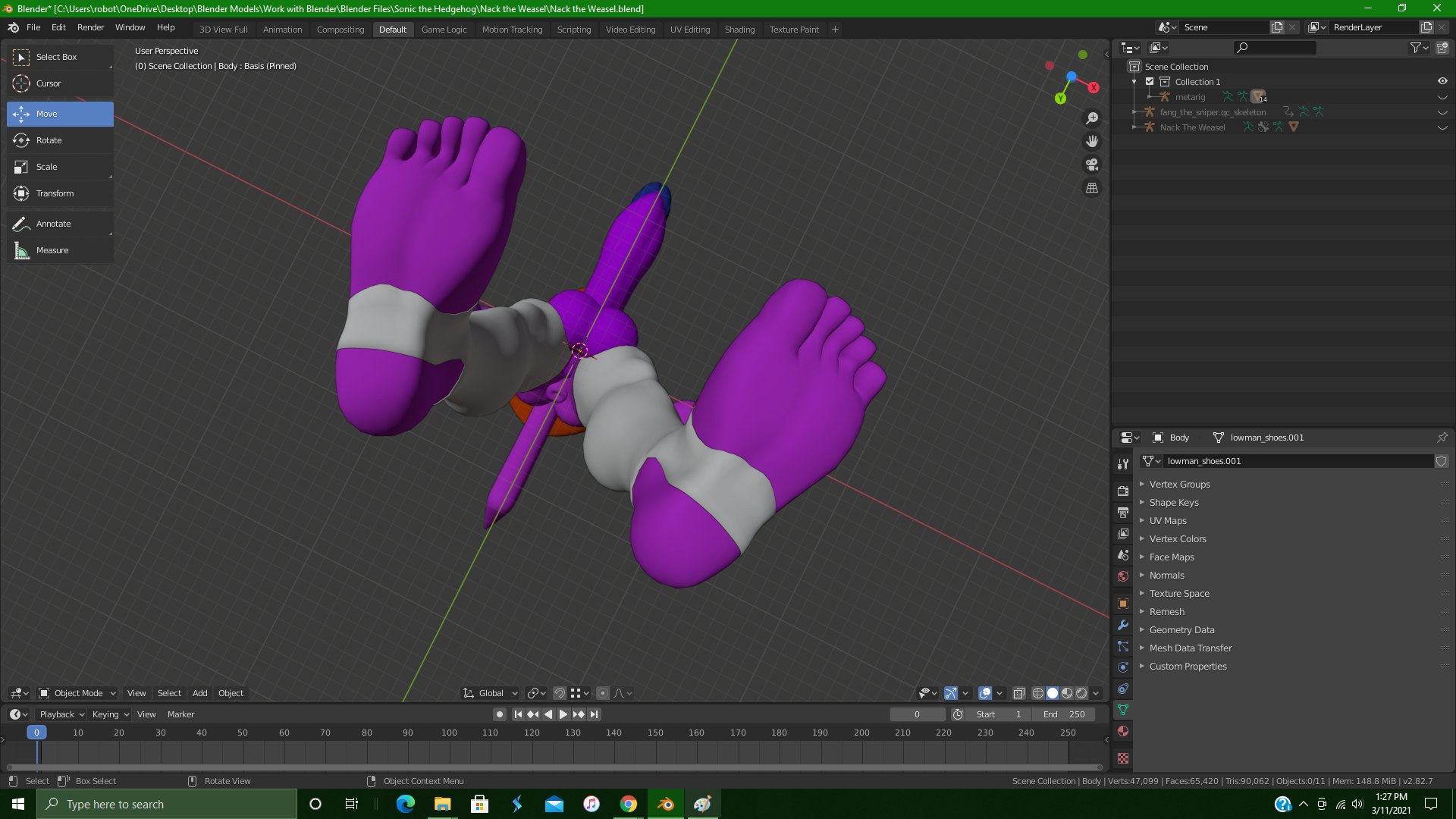
Task: Select the Transform tool
Action: point(60,193)
